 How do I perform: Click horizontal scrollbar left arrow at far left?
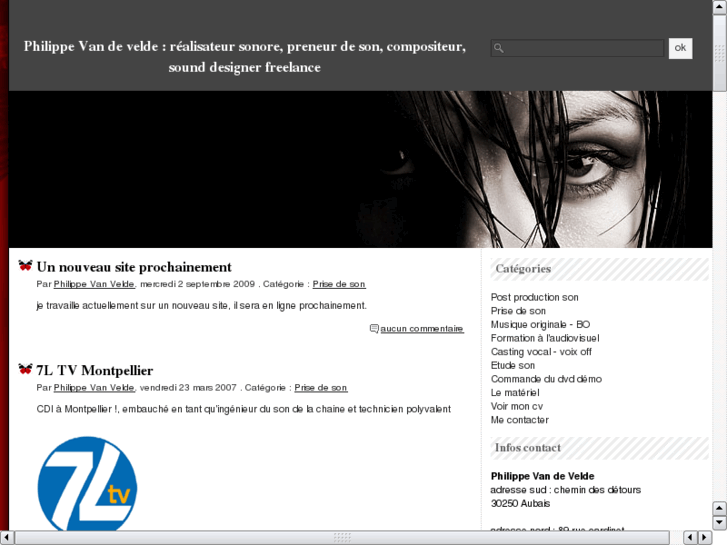coord(7,537)
